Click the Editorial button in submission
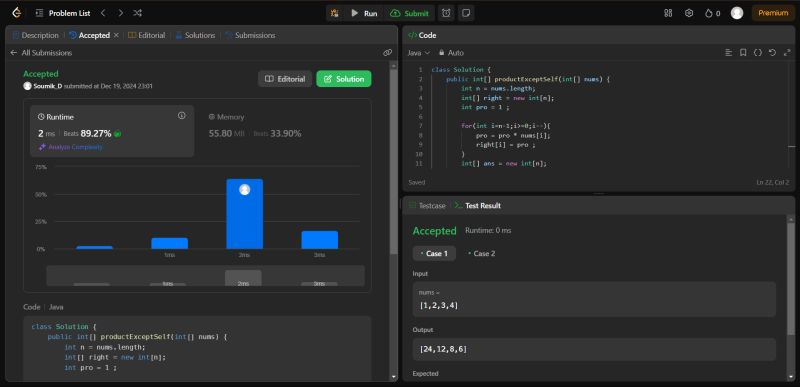The height and width of the screenshot is (387, 800). pyautogui.click(x=285, y=79)
